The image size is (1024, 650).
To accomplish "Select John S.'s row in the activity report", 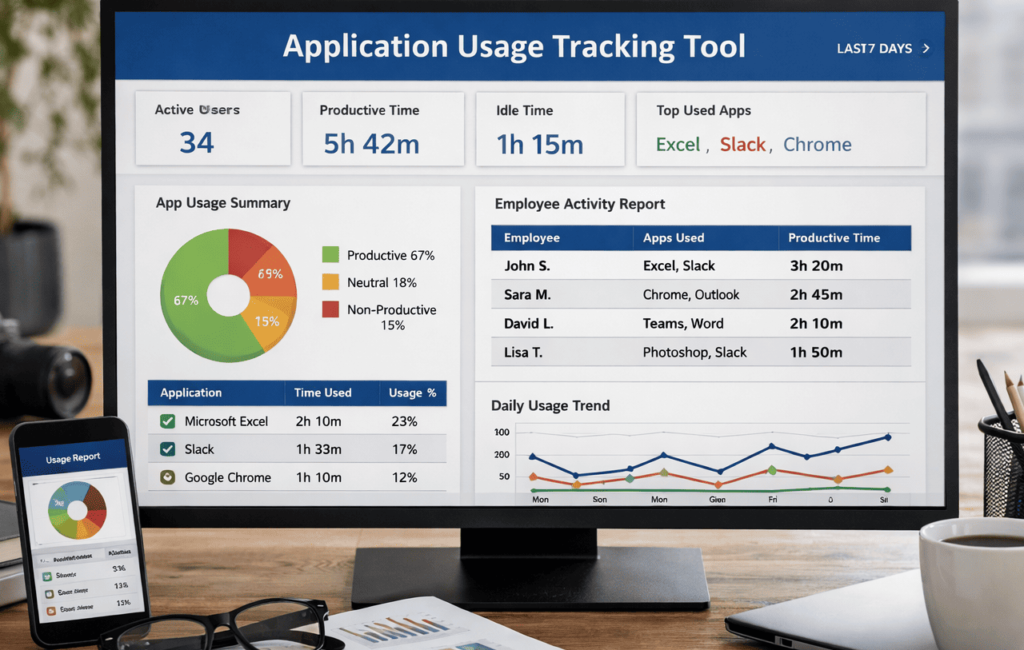I will coord(699,265).
